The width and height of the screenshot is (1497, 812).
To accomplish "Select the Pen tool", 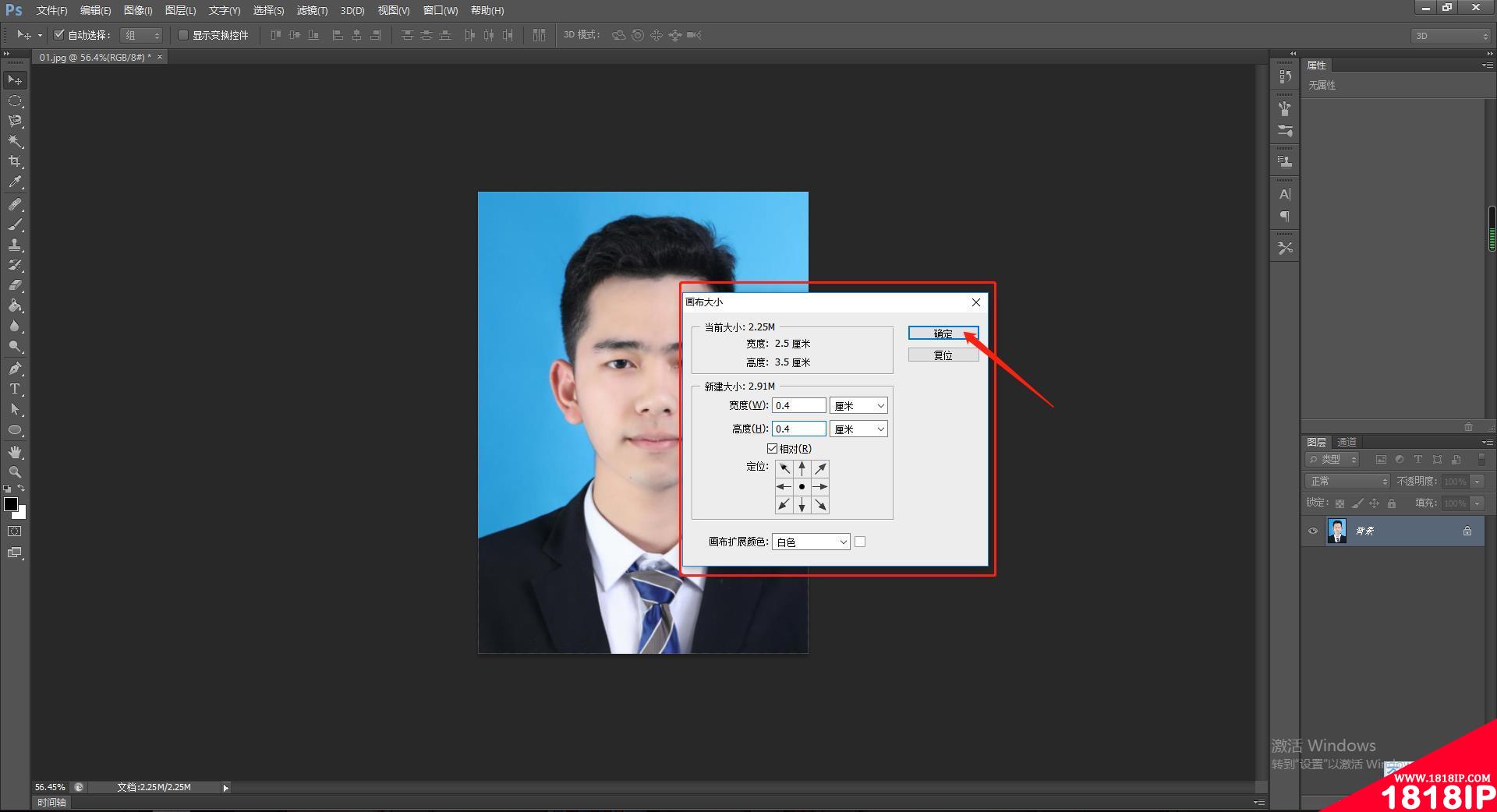I will tap(15, 369).
